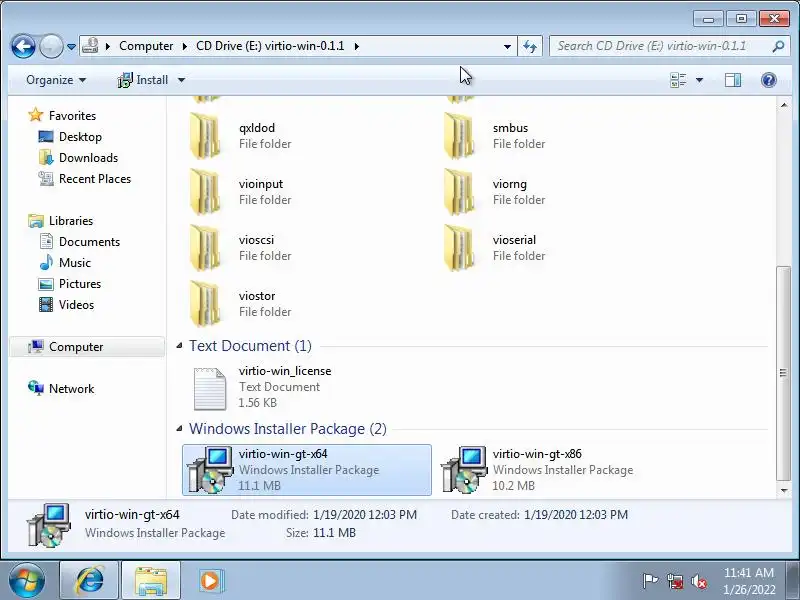Select the virtio-win-gt-x64 installer icon
The width and height of the screenshot is (800, 600).
210,469
